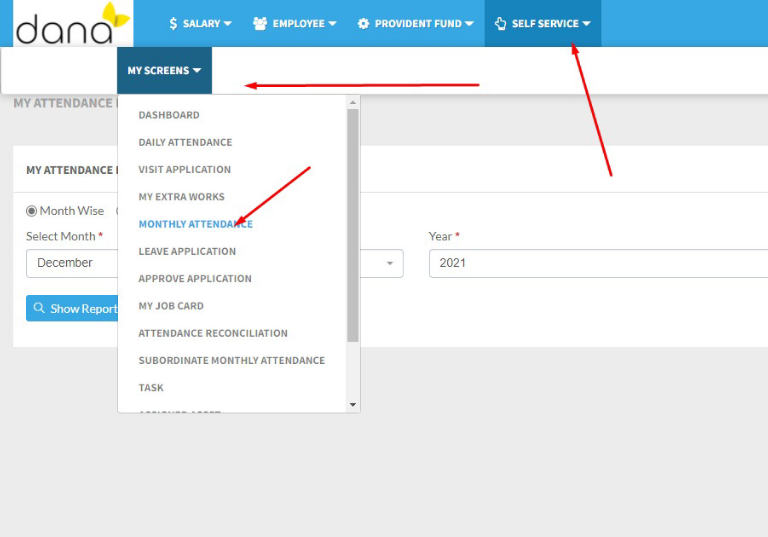Click the menu scrollbar down arrow
The width and height of the screenshot is (768, 537).
(353, 405)
